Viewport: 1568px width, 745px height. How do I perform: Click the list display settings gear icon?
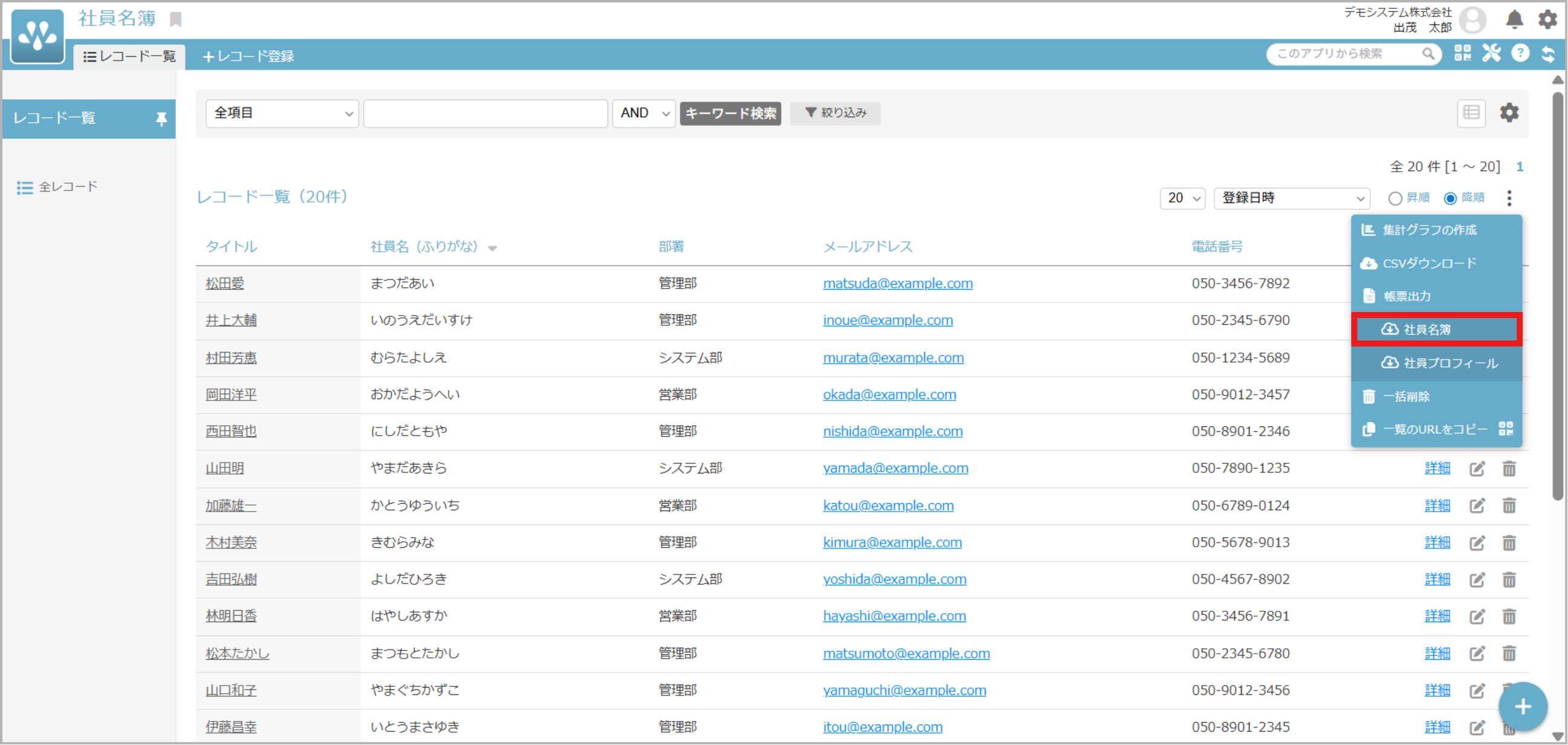click(1509, 112)
